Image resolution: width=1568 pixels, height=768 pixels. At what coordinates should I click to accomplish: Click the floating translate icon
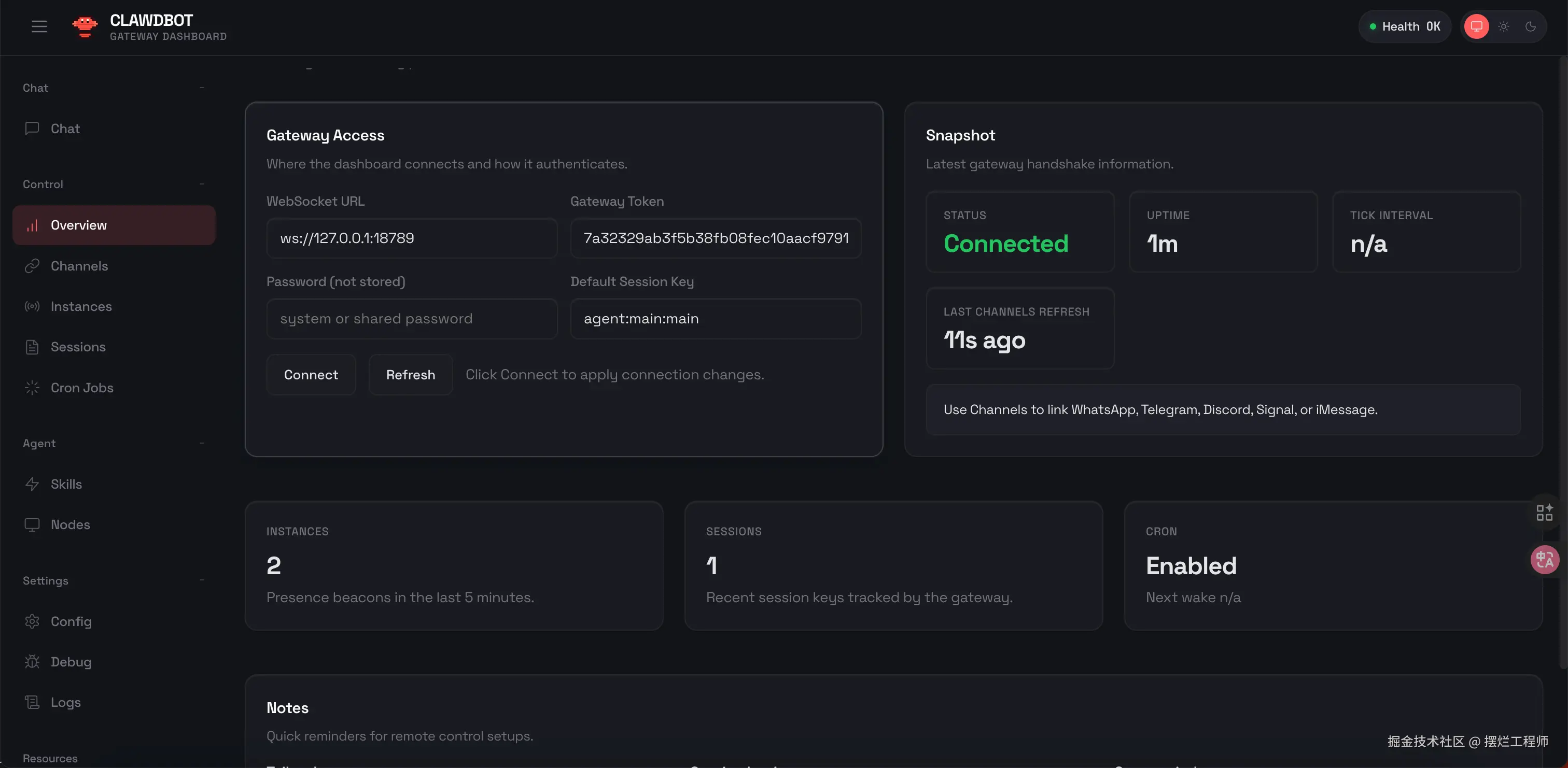click(x=1544, y=559)
